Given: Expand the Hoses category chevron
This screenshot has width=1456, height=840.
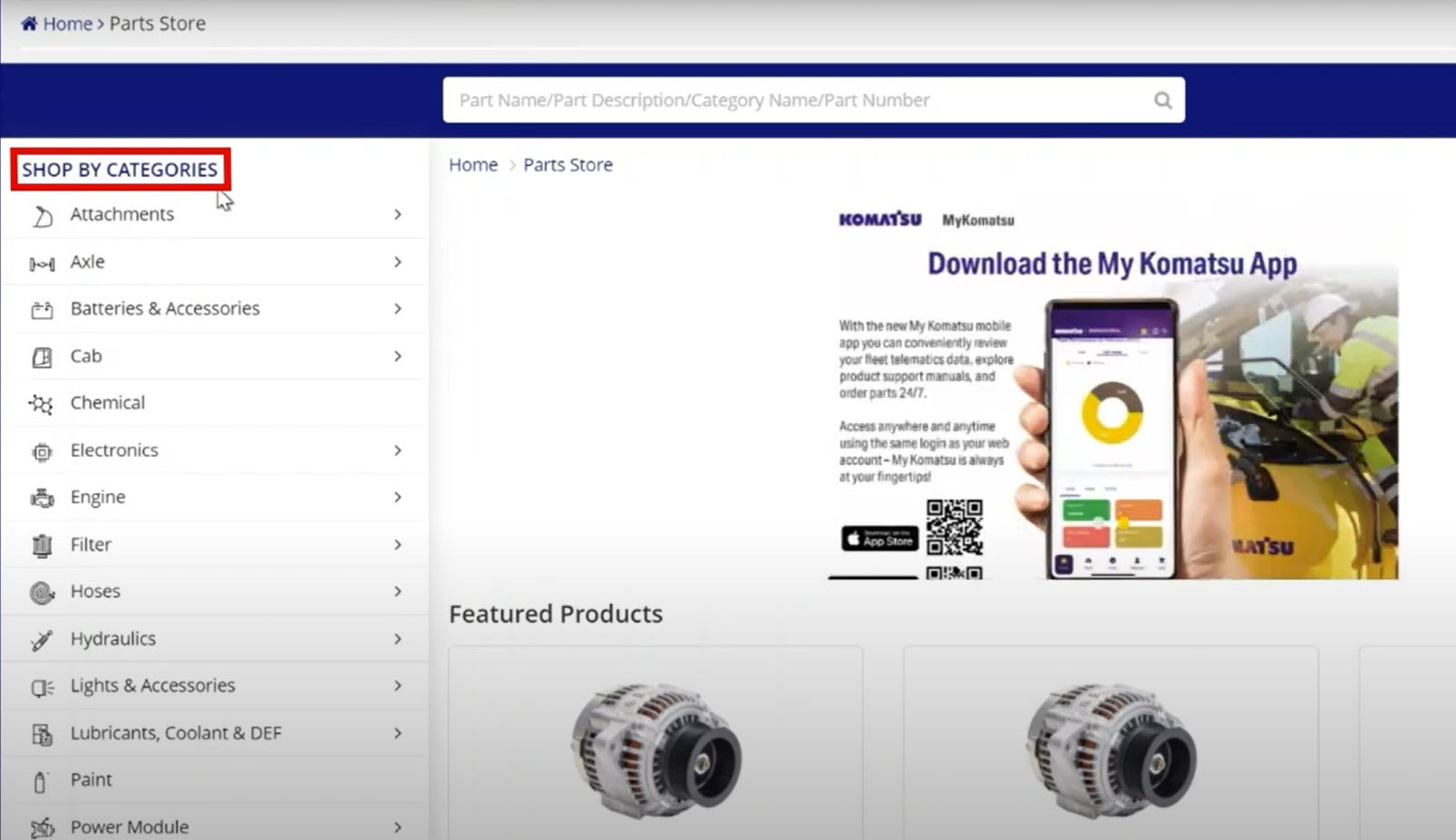Looking at the screenshot, I should 398,592.
